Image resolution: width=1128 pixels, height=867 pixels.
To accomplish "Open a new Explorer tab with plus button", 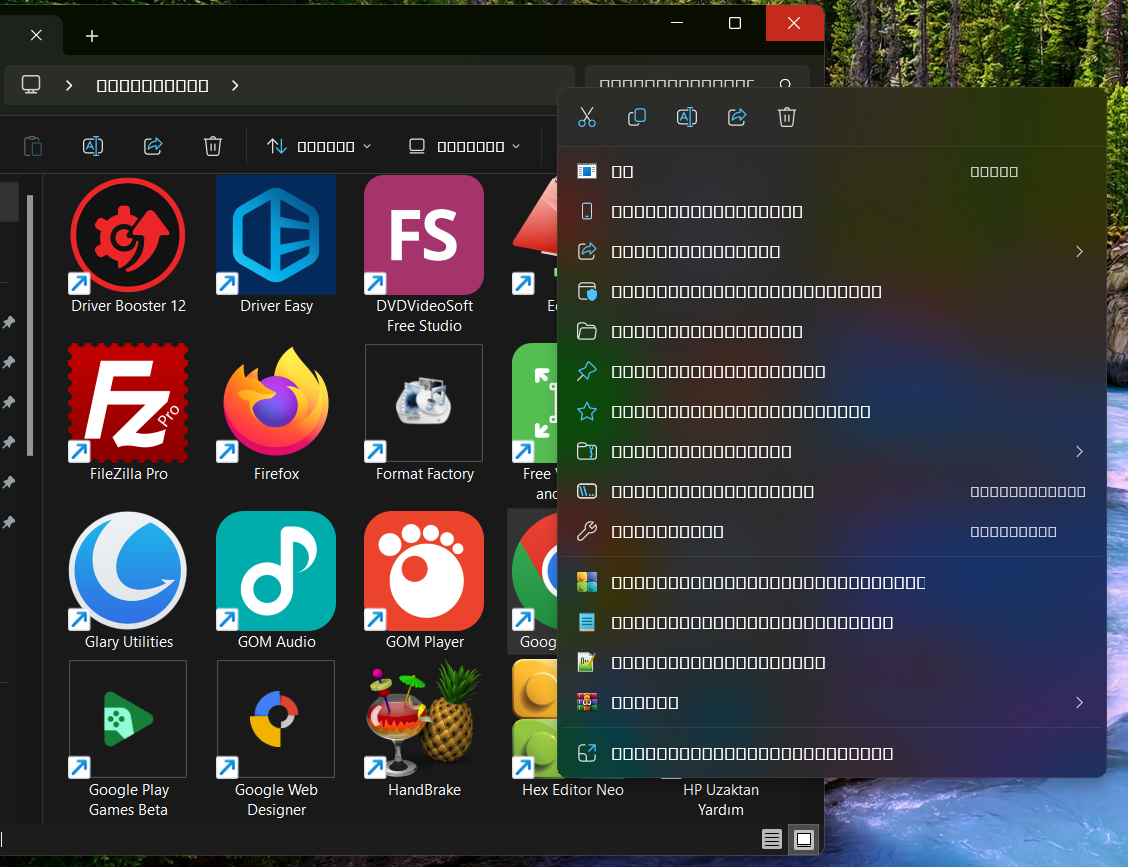I will [x=92, y=36].
